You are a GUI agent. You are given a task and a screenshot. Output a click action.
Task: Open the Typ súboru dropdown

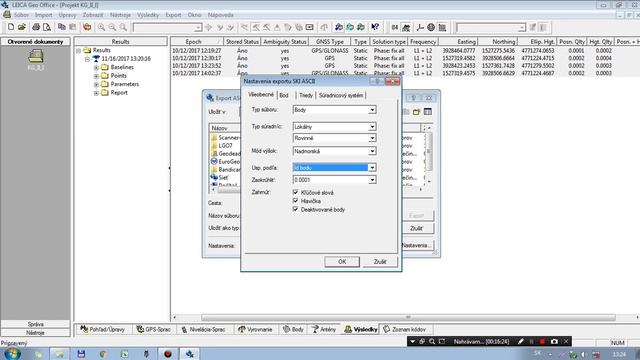click(372, 110)
